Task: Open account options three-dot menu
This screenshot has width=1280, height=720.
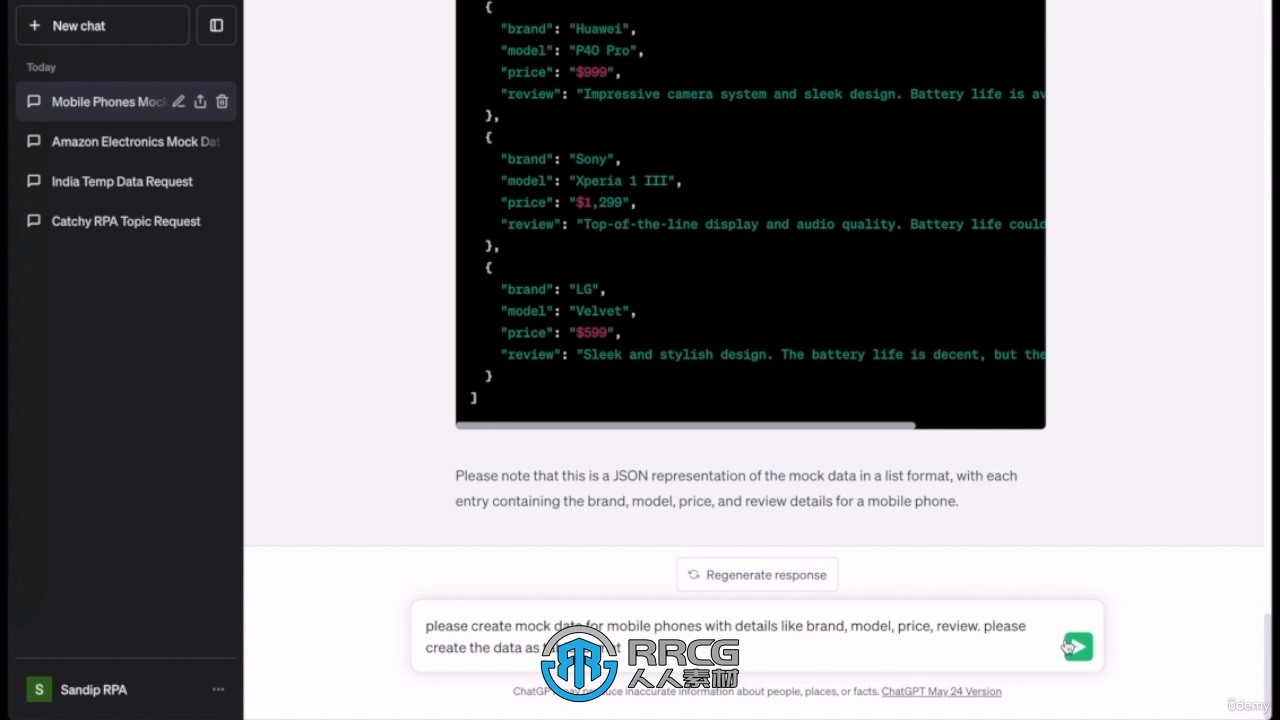Action: [218, 689]
